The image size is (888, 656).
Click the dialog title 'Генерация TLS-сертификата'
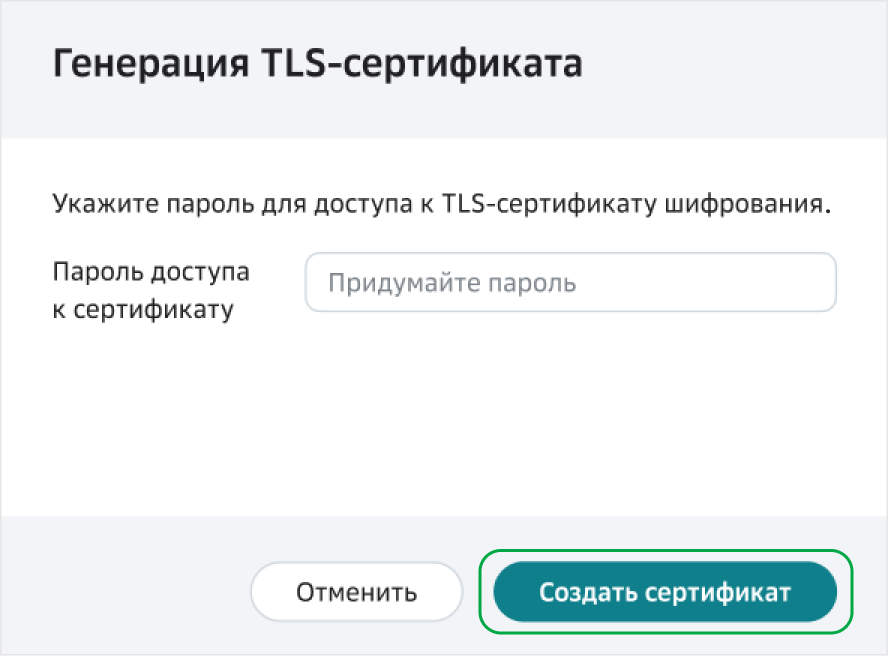click(317, 65)
